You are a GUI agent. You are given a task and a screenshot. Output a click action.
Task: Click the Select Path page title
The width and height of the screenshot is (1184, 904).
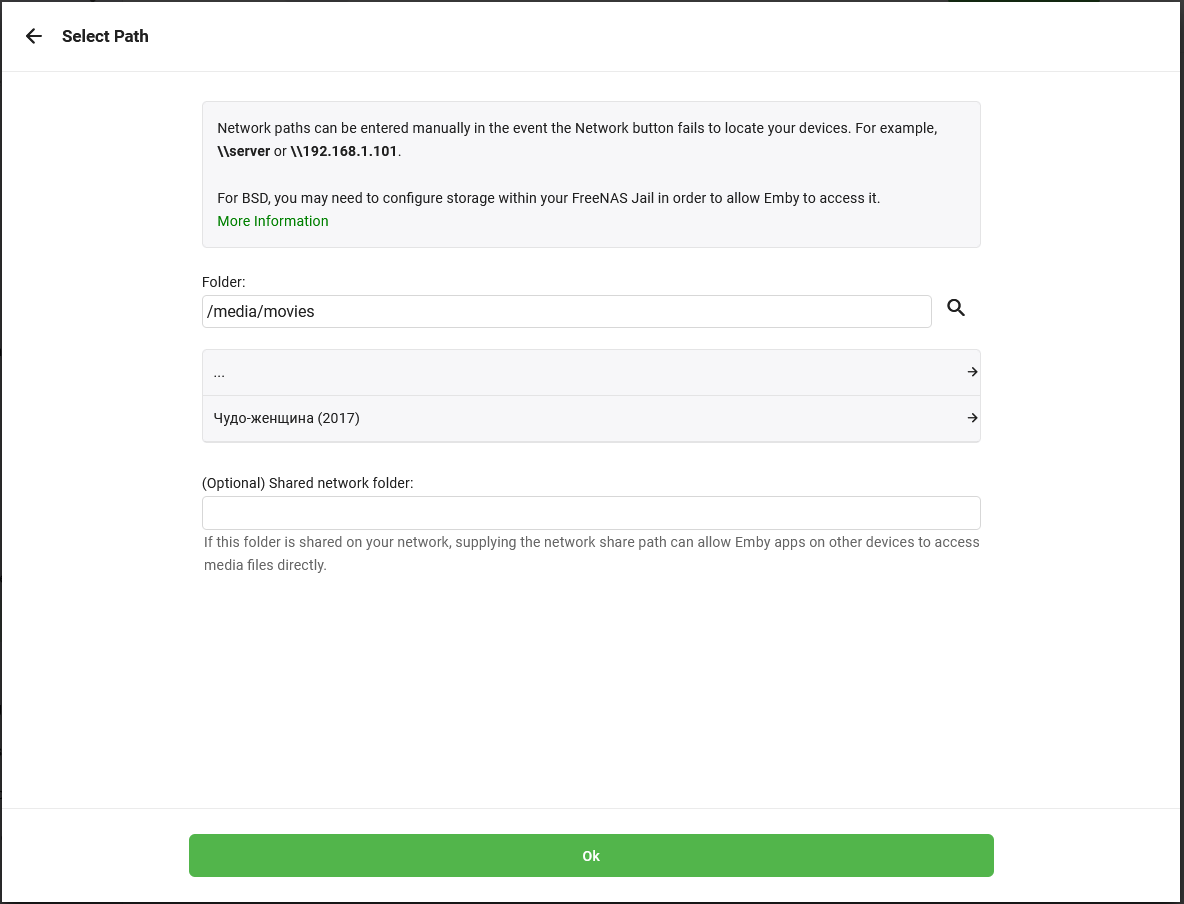105,36
